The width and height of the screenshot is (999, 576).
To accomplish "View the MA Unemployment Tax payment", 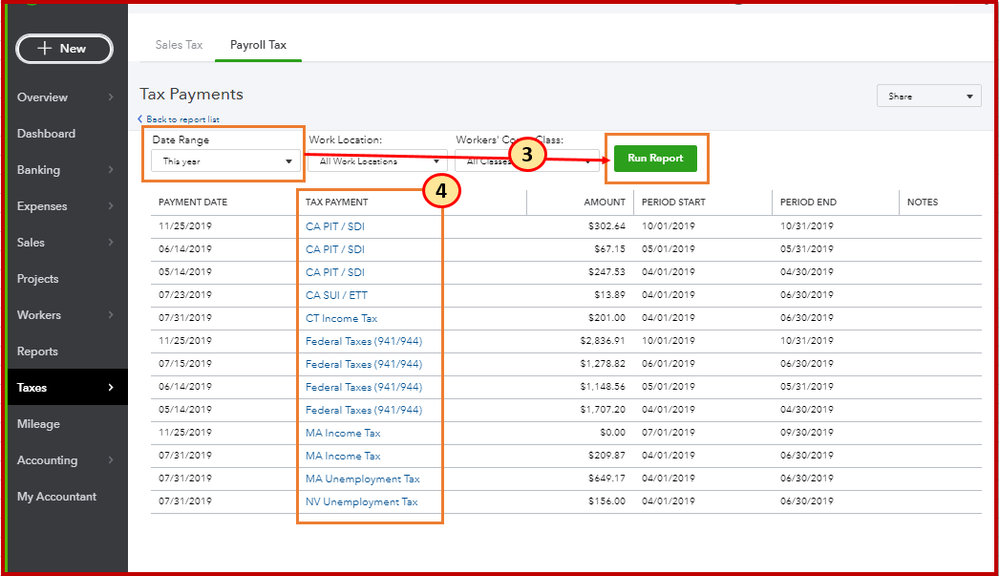I will (362, 478).
